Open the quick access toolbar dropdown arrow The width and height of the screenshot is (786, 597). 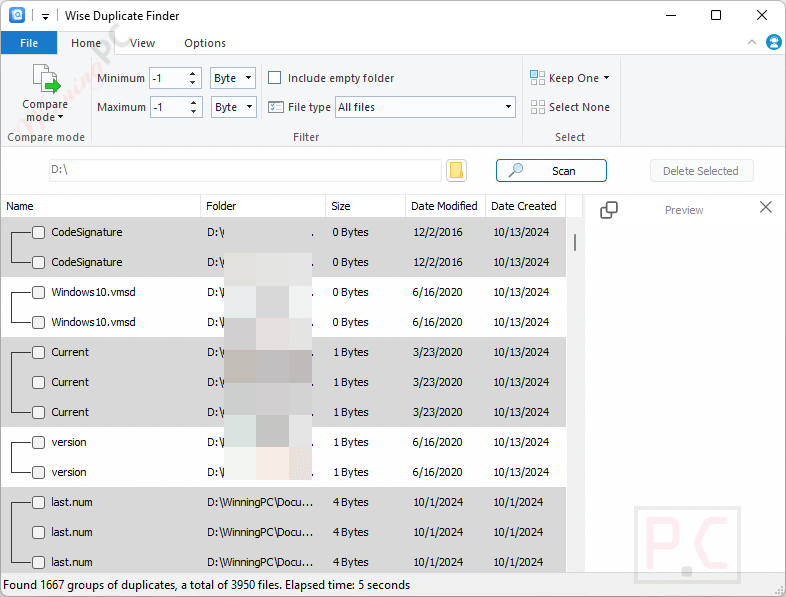(45, 17)
